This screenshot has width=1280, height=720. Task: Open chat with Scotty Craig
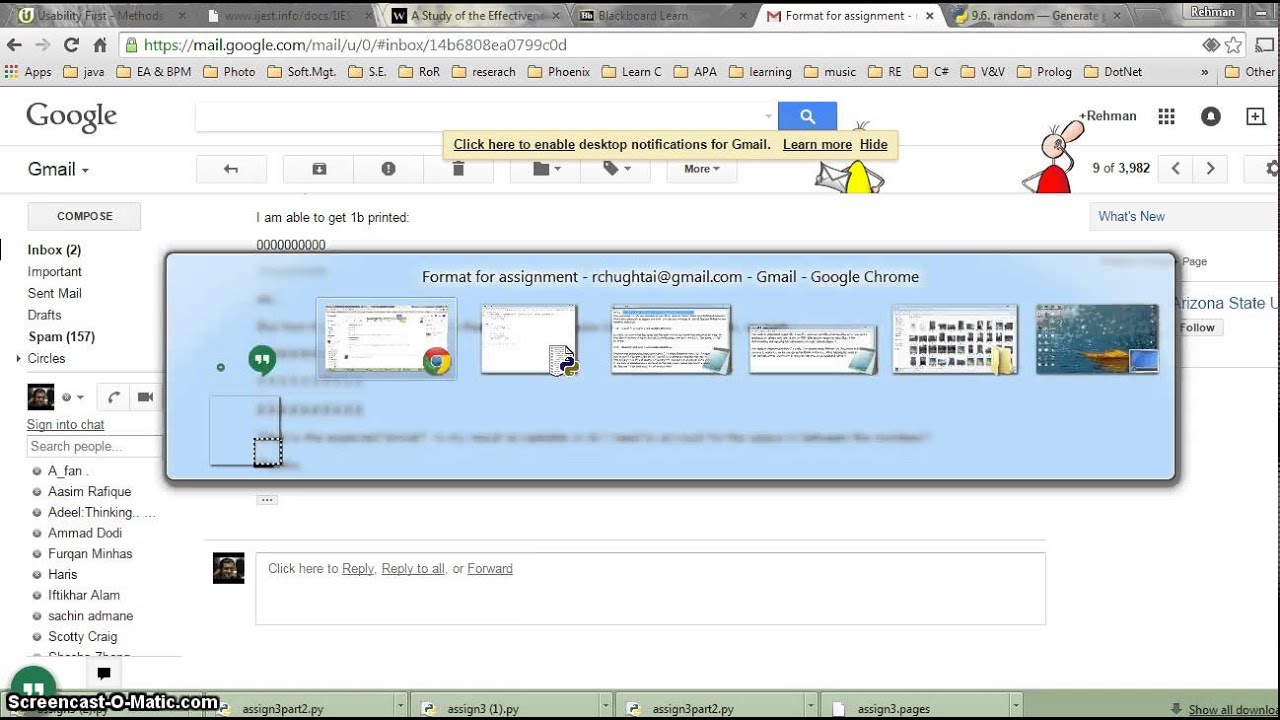click(x=82, y=636)
